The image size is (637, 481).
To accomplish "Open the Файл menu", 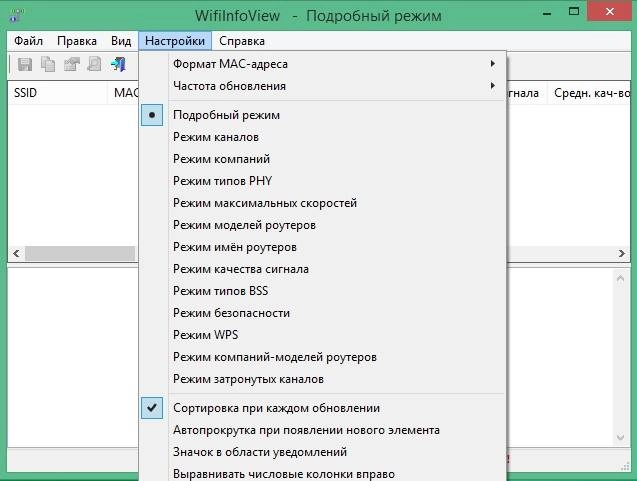I will 28,41.
